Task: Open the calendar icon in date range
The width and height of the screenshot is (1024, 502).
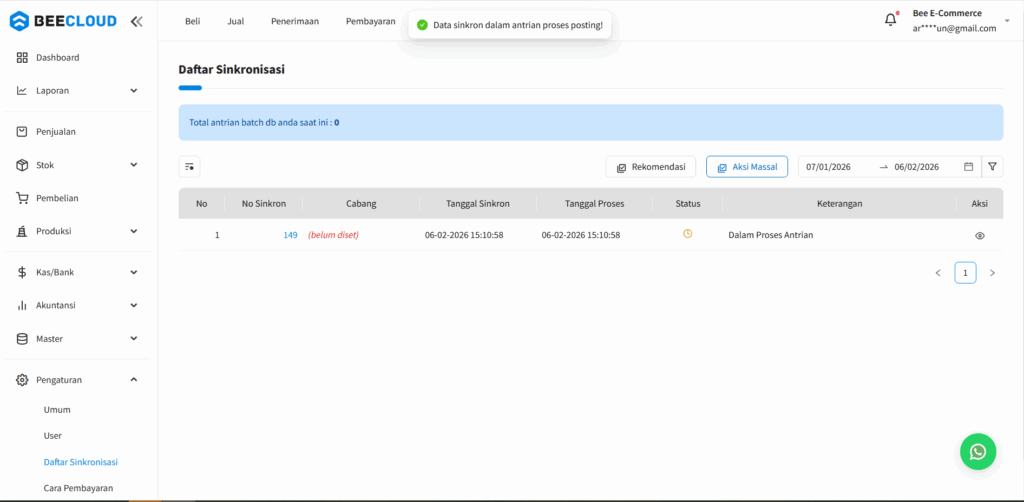Action: 968,166
